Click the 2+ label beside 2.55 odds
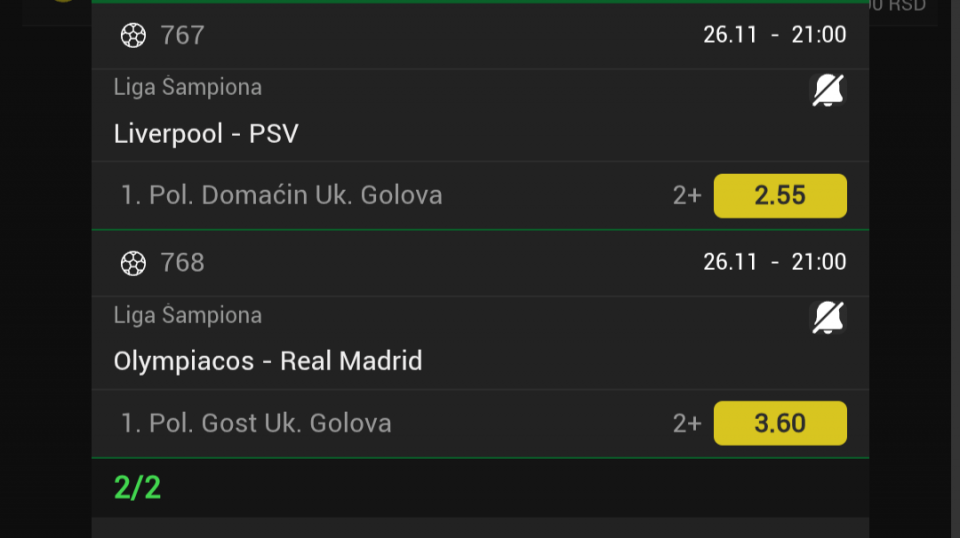Screen dimensions: 960x538 pos(687,196)
